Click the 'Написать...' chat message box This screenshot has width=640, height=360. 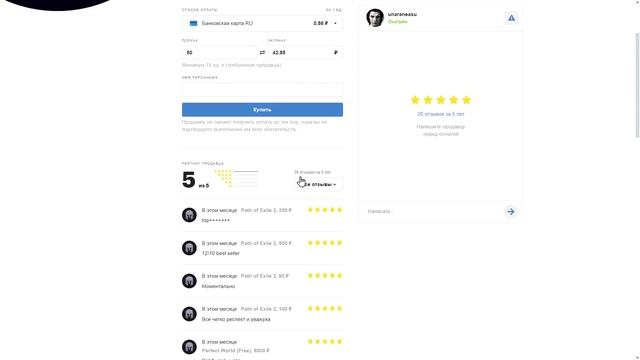point(433,211)
